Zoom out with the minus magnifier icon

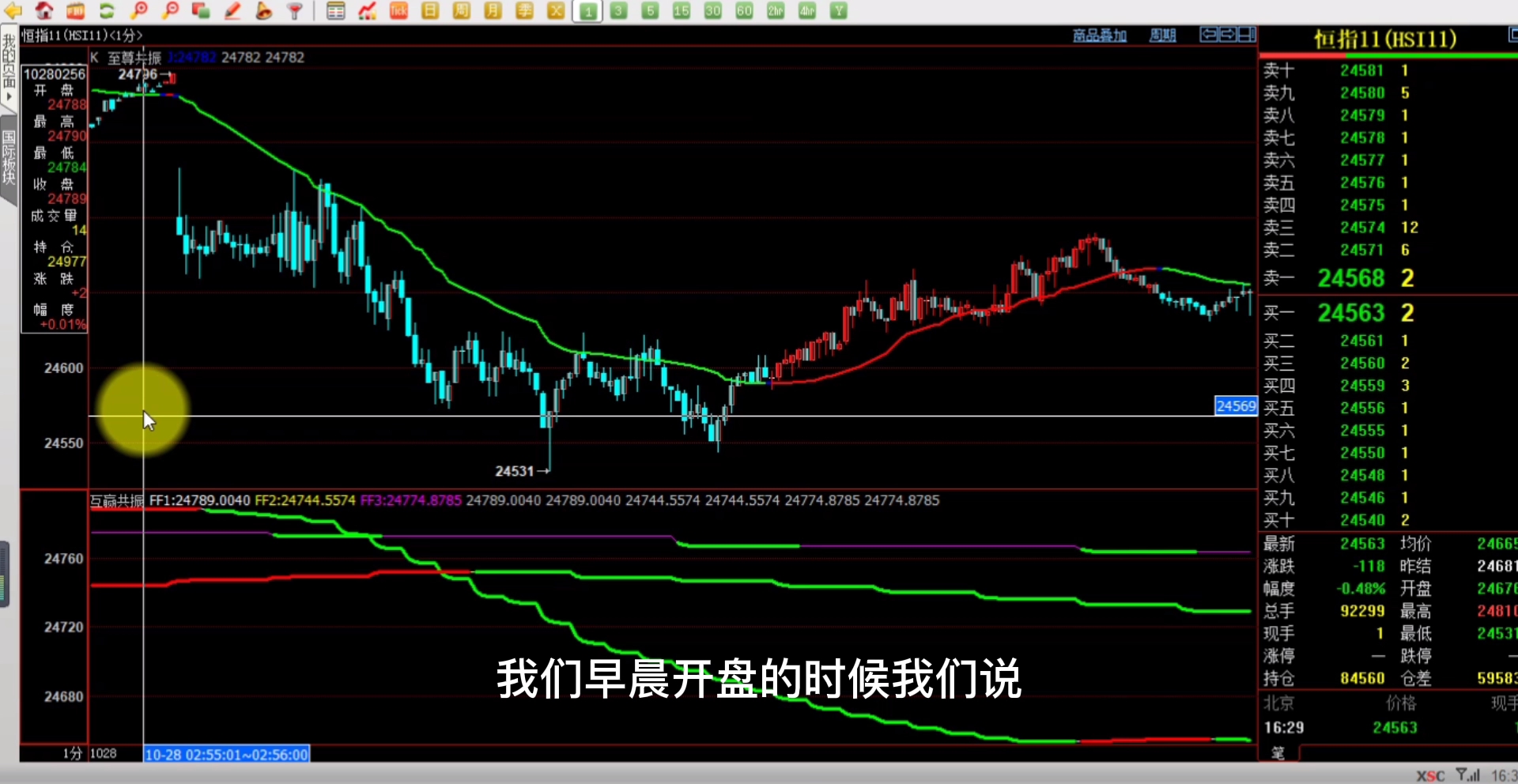(x=170, y=10)
